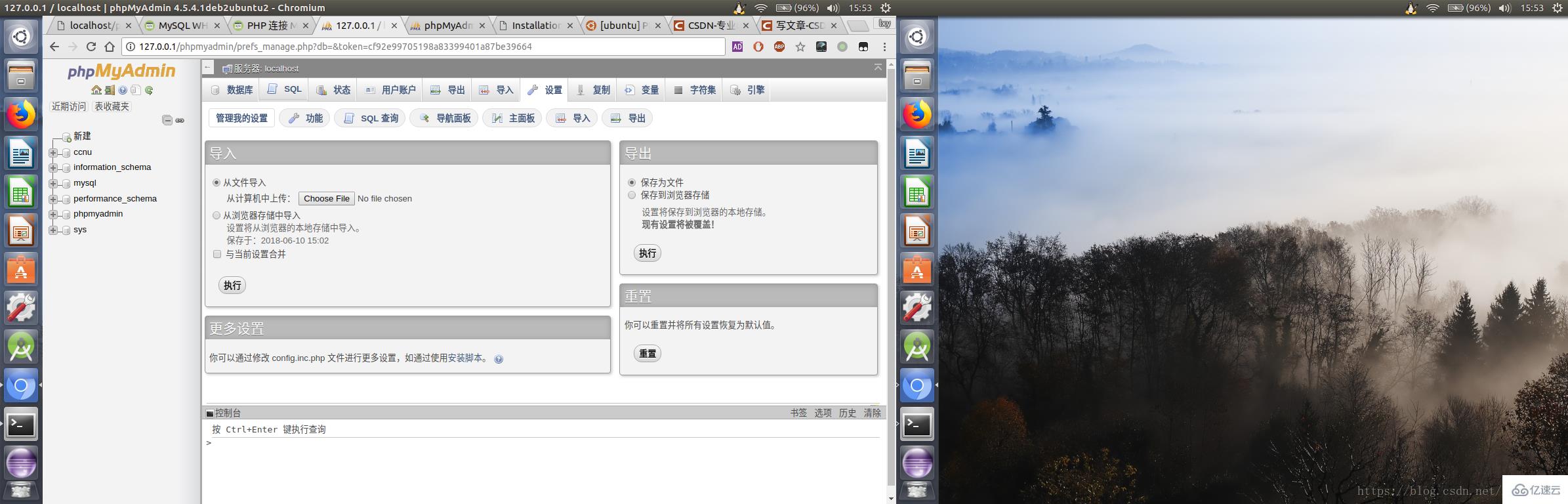Expand the mysql database node
The height and width of the screenshot is (504, 1568).
(x=53, y=183)
